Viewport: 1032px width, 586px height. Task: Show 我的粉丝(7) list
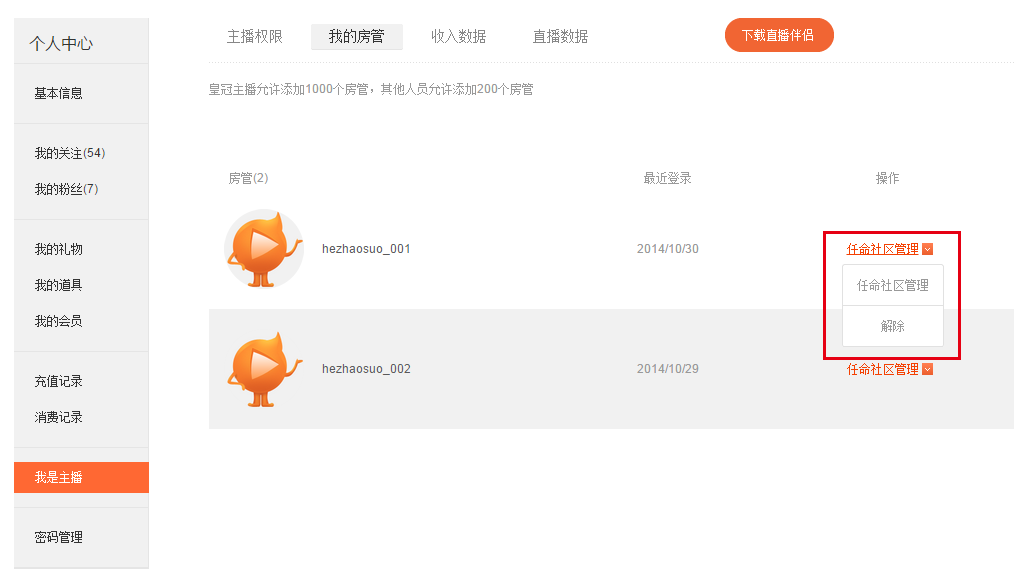66,189
